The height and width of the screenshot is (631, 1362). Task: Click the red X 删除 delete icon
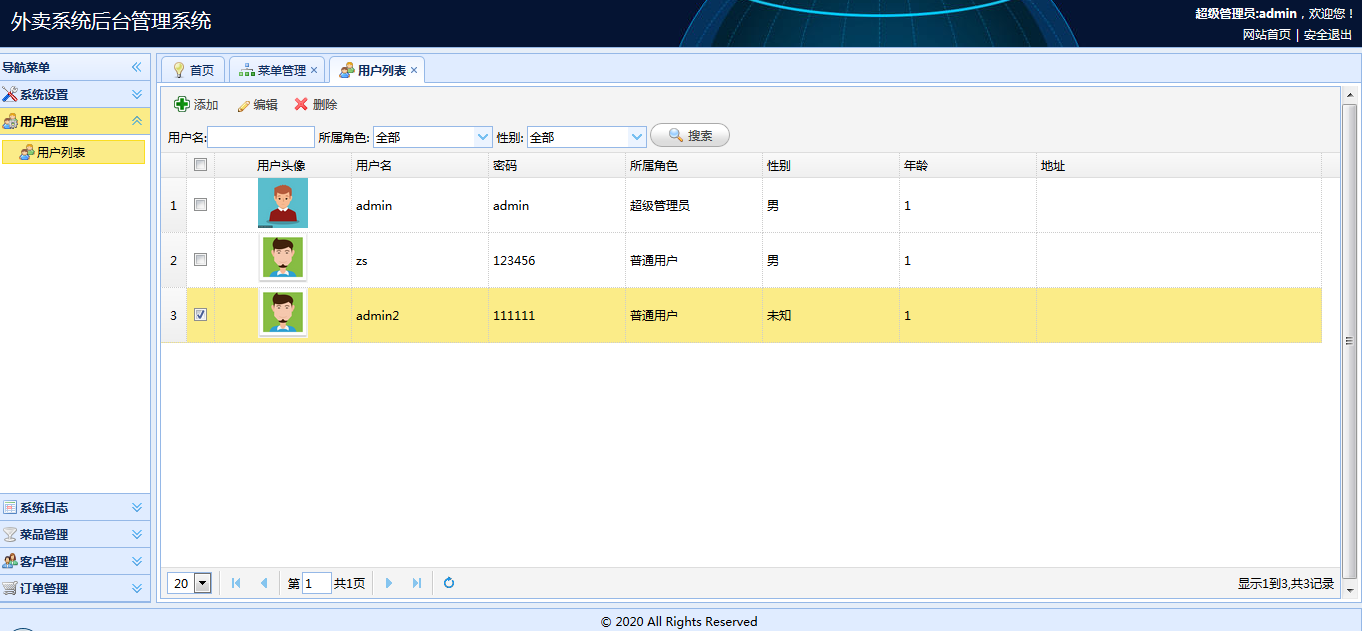coord(301,104)
